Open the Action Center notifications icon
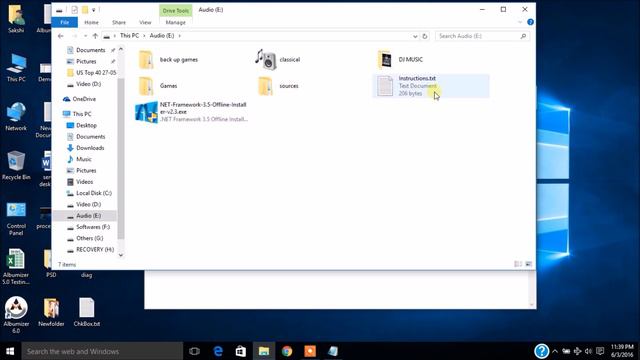 click(600, 351)
